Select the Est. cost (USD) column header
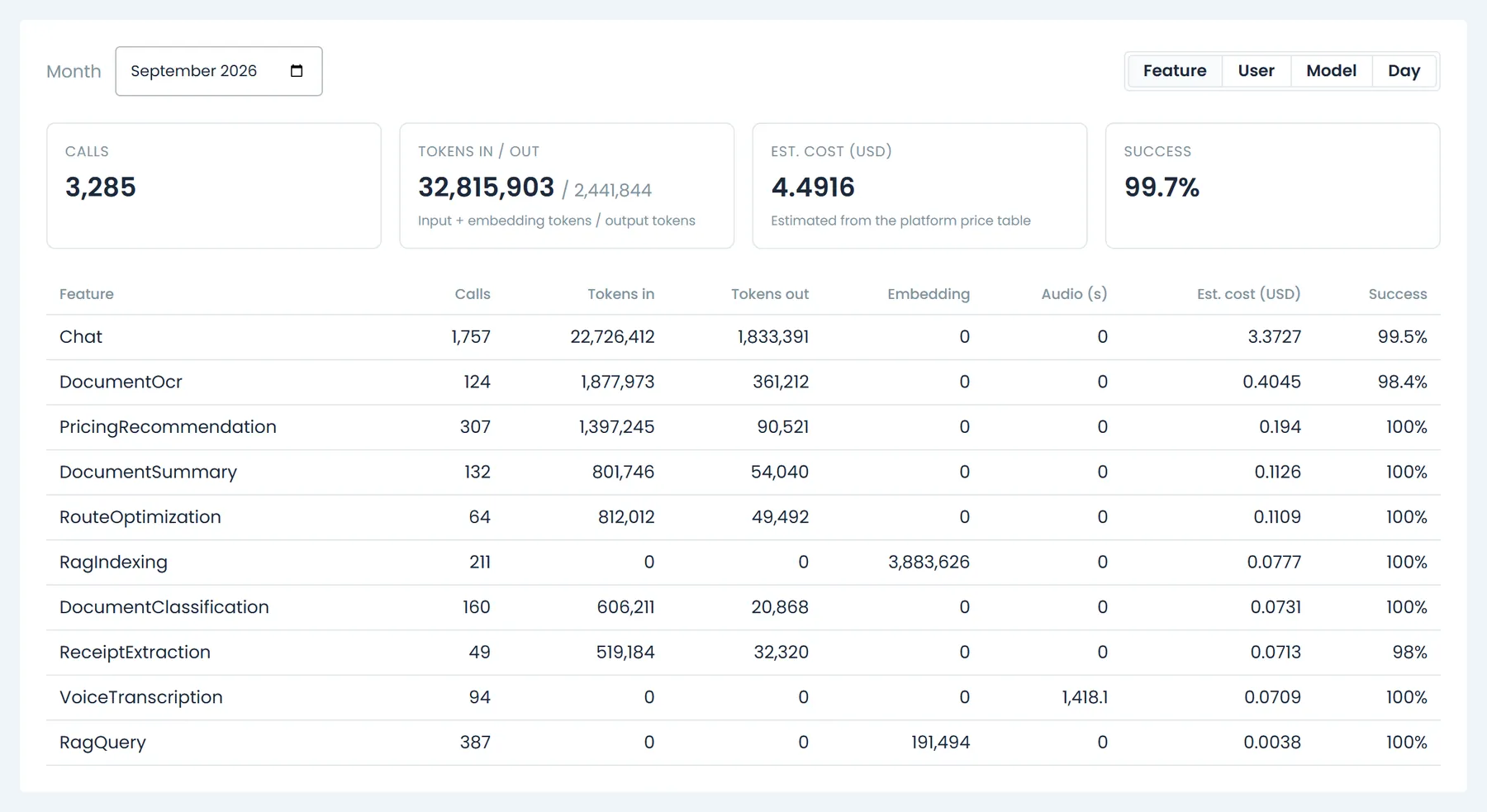Screen dimensions: 1487x812 (x=1248, y=294)
